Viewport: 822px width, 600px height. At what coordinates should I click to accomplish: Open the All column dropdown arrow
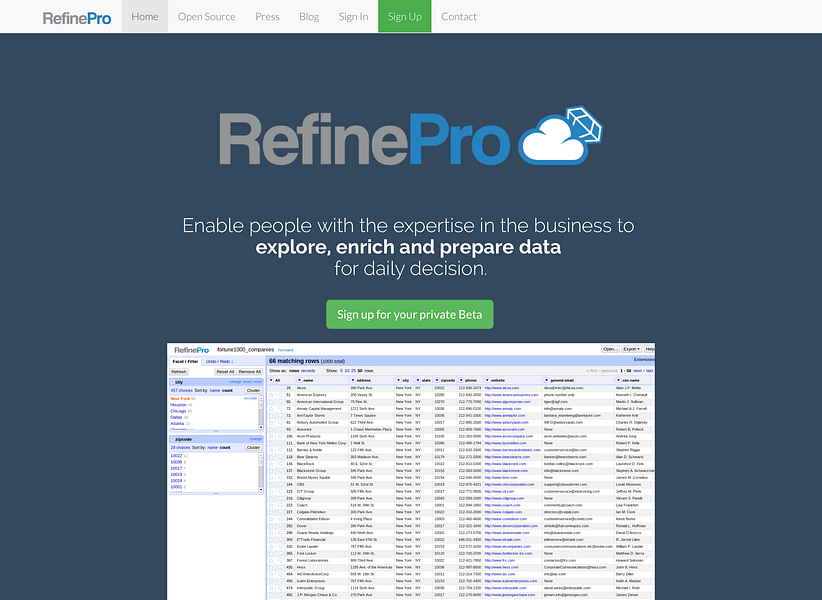(x=272, y=380)
